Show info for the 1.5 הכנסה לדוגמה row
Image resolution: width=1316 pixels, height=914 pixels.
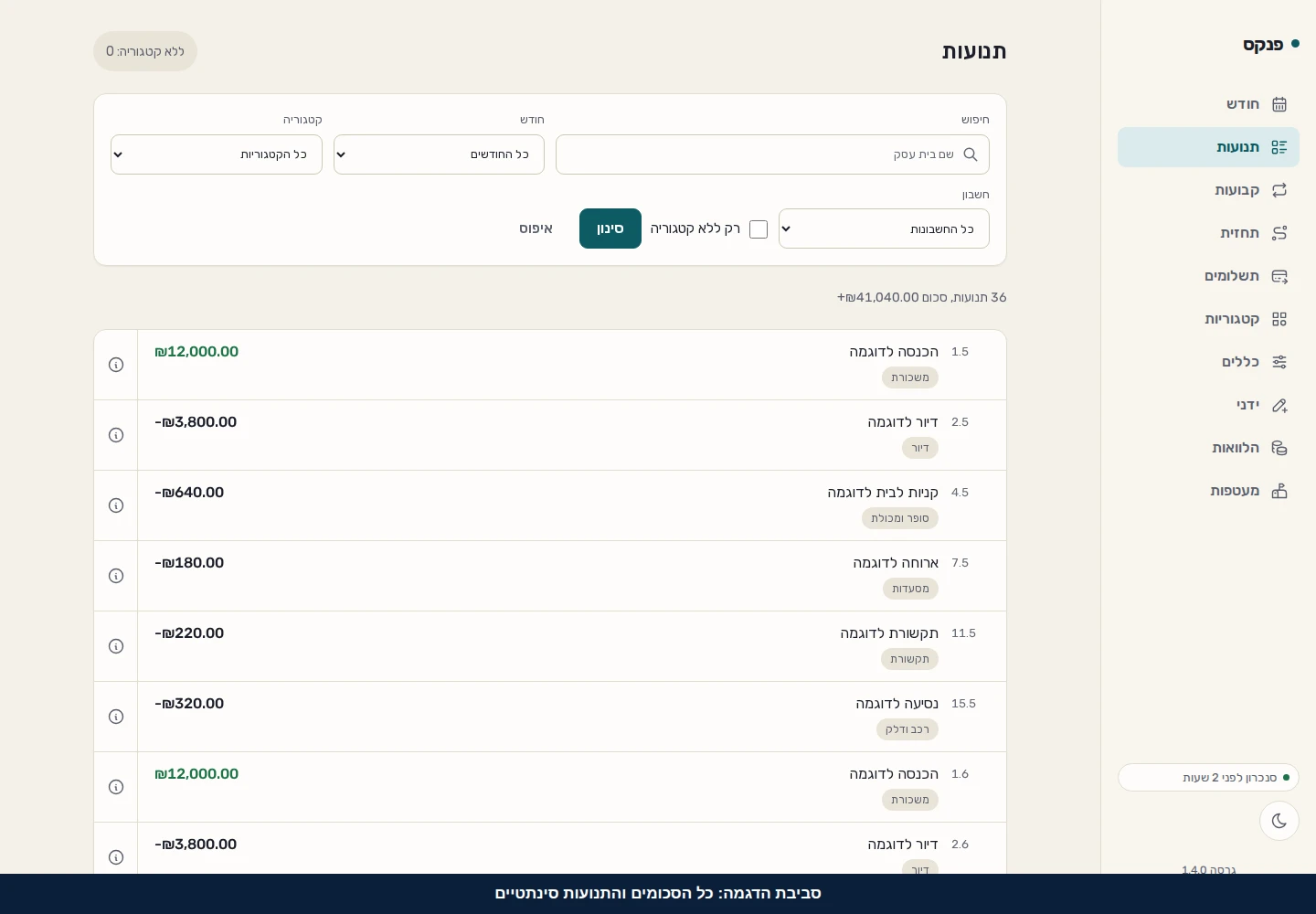(116, 365)
